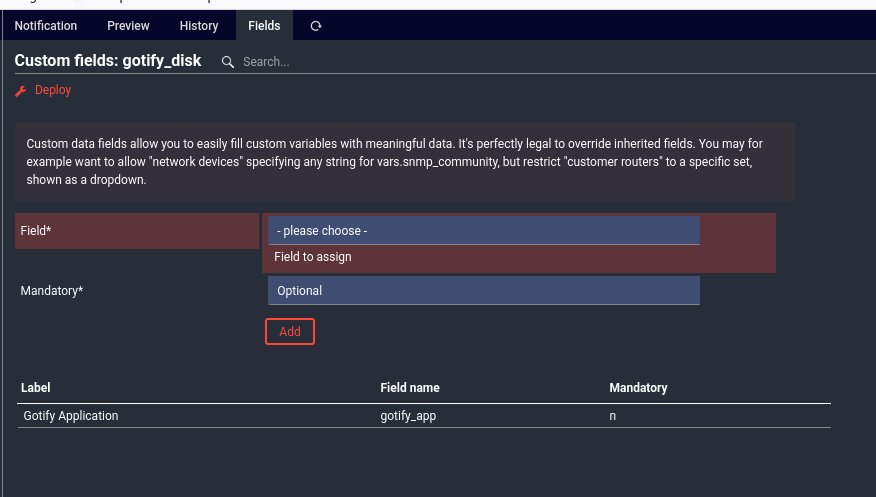Viewport: 876px width, 497px height.
Task: Switch to the Preview tab
Action: click(x=128, y=26)
